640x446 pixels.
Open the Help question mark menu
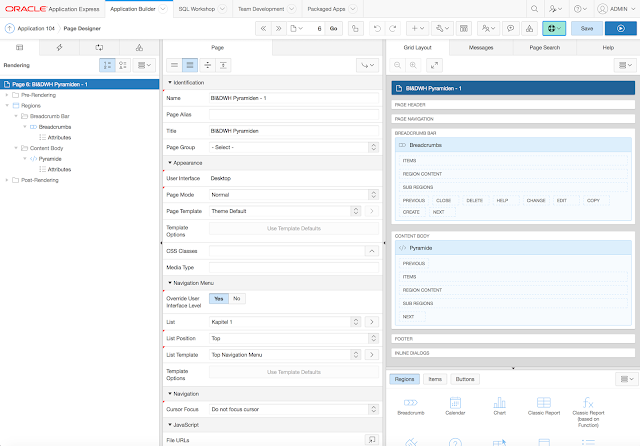(580, 9)
